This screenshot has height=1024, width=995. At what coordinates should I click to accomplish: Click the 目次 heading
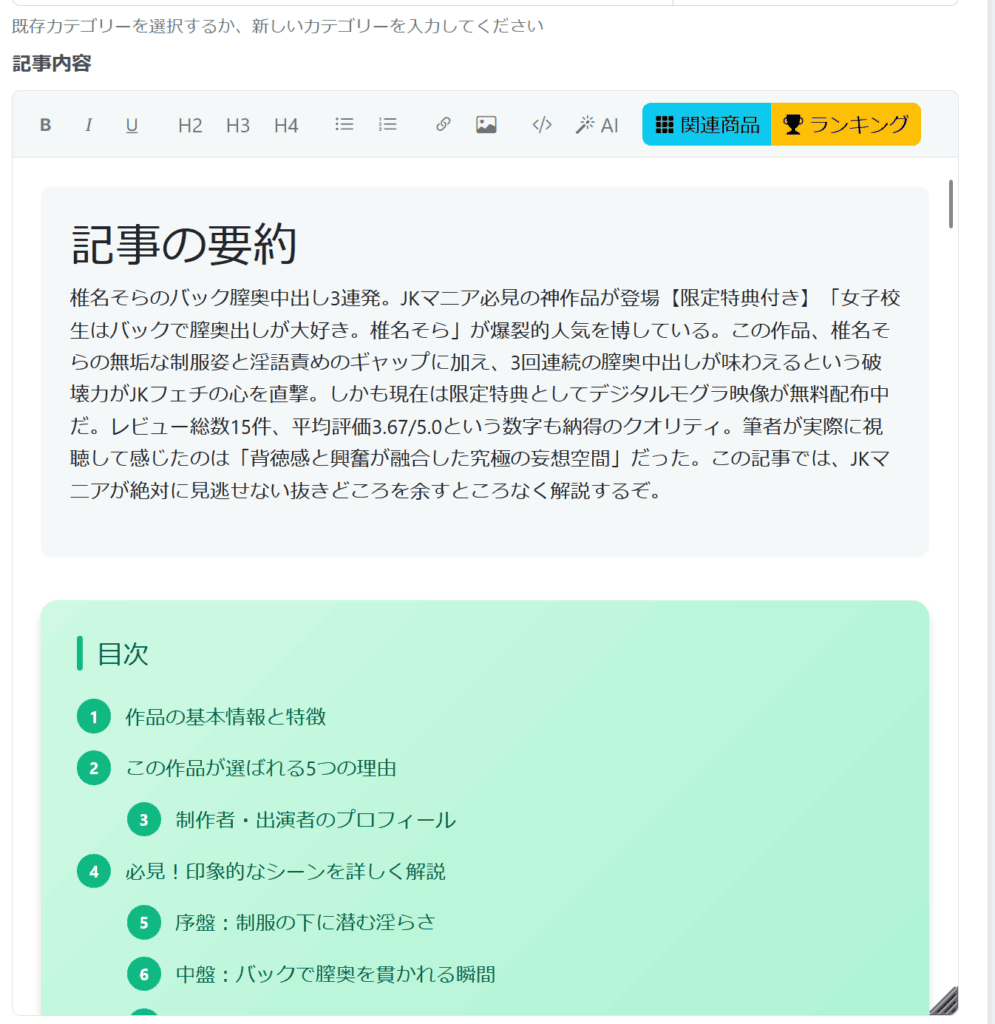tap(123, 654)
